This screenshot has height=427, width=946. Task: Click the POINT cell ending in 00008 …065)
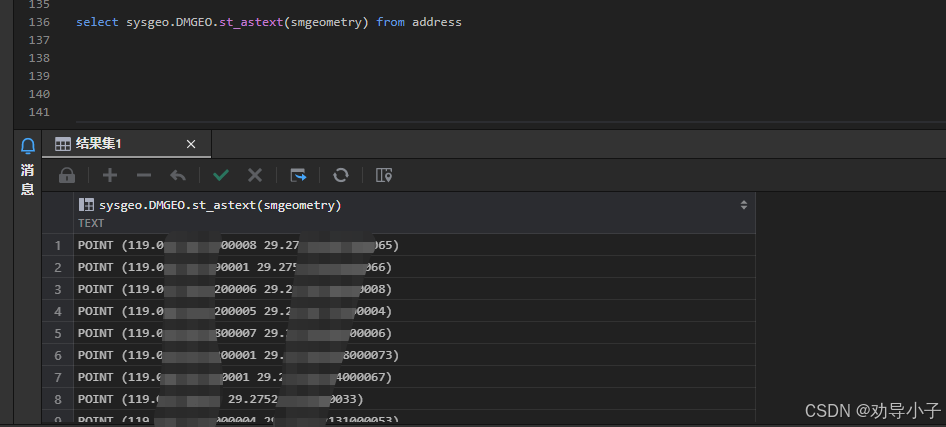pyautogui.click(x=414, y=245)
